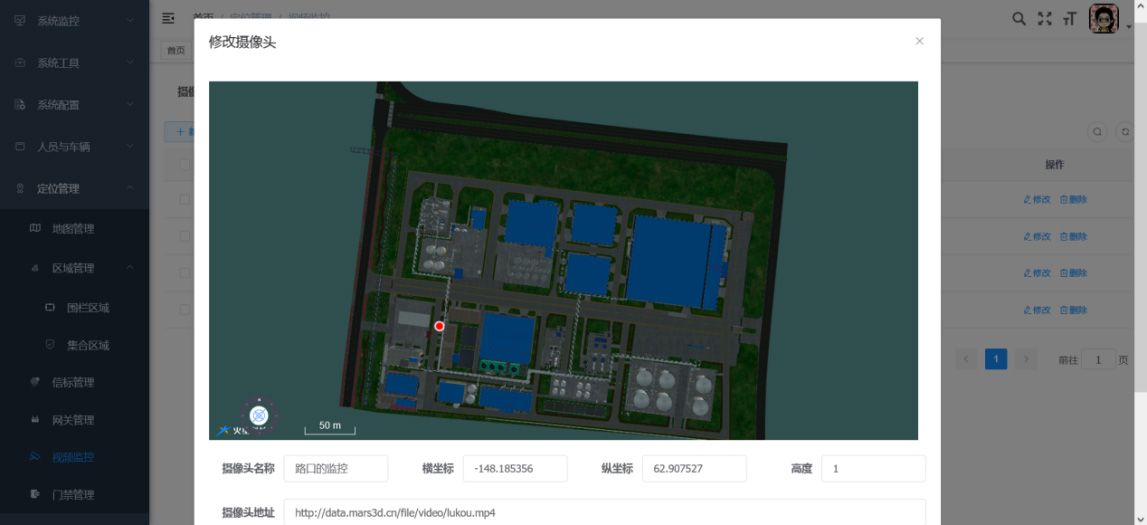Image resolution: width=1147 pixels, height=525 pixels.
Task: Click the round search toggle above table
Action: (x=1097, y=131)
